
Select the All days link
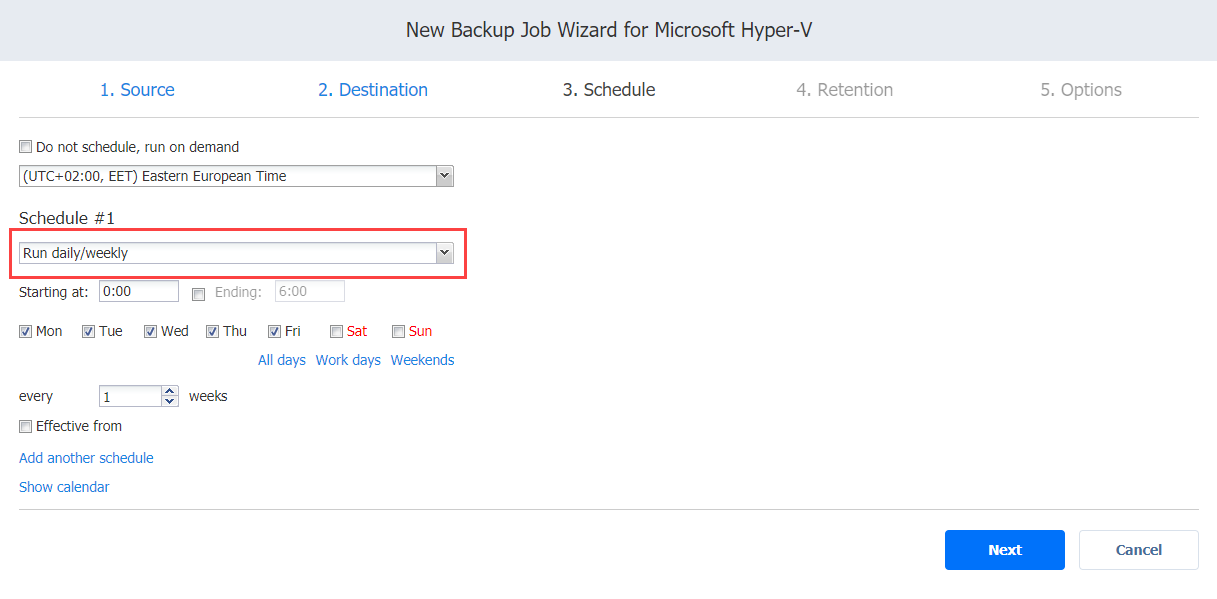(x=282, y=360)
